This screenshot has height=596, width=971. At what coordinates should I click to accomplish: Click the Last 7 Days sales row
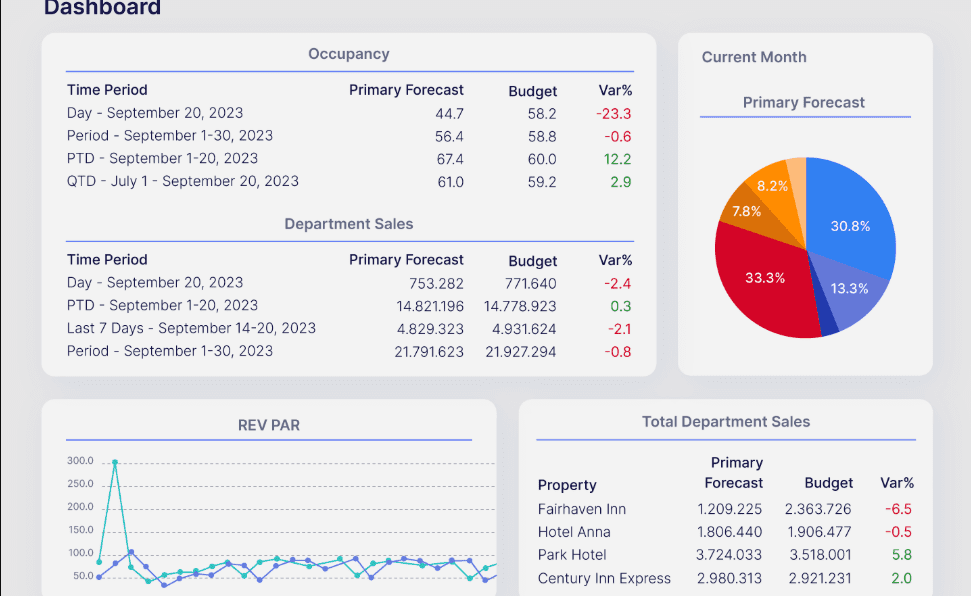[191, 328]
